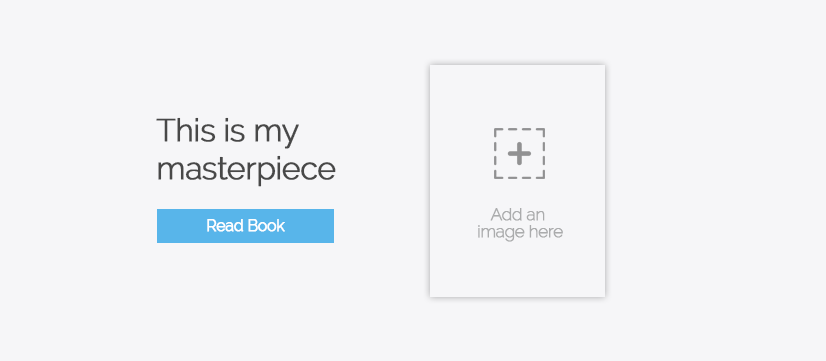Viewport: 826px width, 361px height.
Task: Click the 'Add an image here' caption
Action: (519, 223)
